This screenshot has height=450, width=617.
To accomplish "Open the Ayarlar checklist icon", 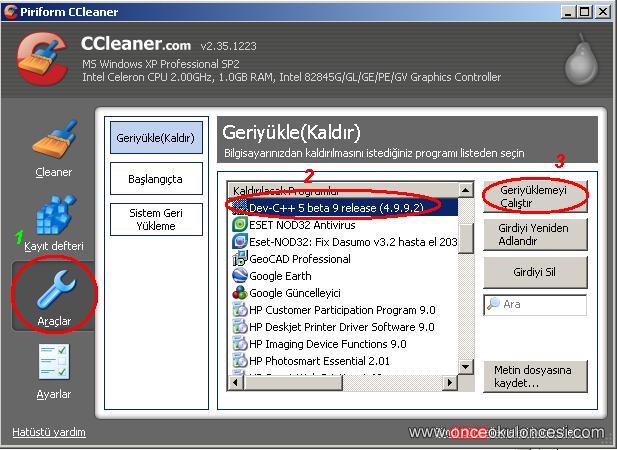I will click(54, 362).
